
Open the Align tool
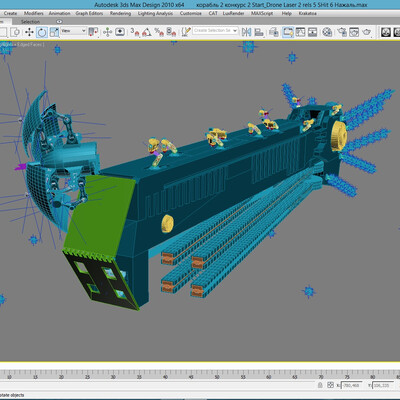tap(259, 32)
